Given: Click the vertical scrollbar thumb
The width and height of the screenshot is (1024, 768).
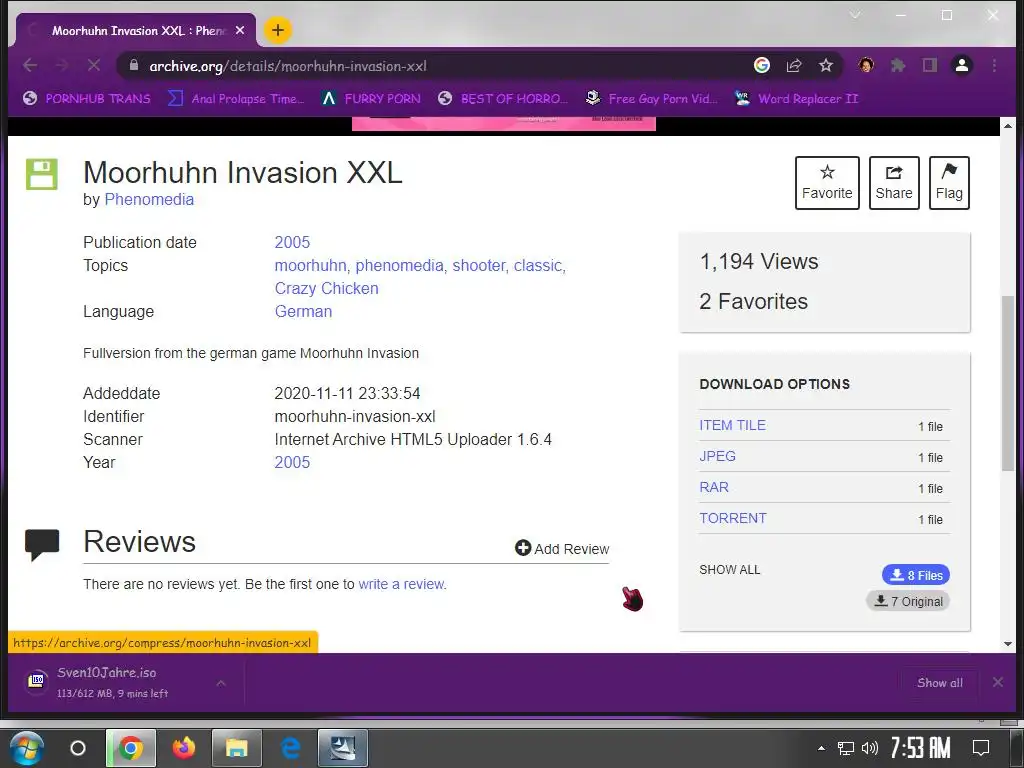Looking at the screenshot, I should click(1008, 383).
